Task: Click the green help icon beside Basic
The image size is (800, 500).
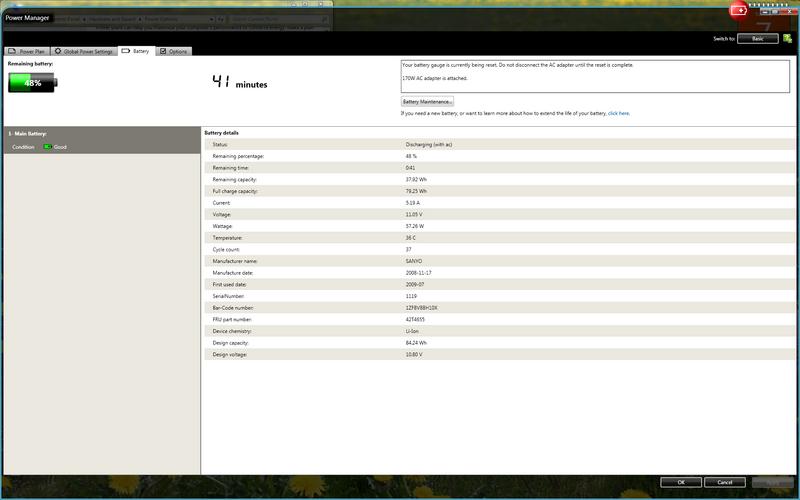Action: 788,38
